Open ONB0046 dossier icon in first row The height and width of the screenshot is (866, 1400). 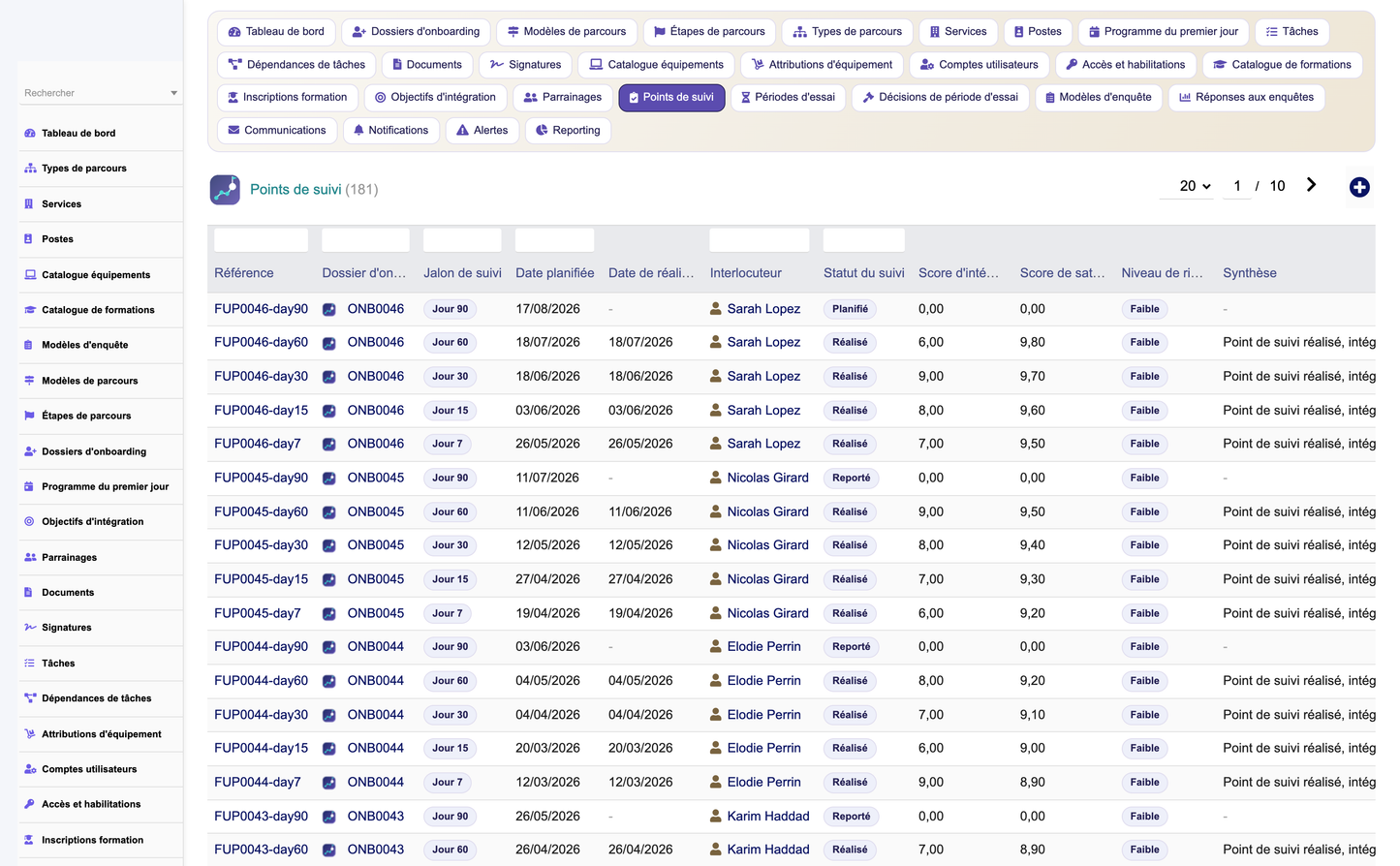click(x=329, y=310)
